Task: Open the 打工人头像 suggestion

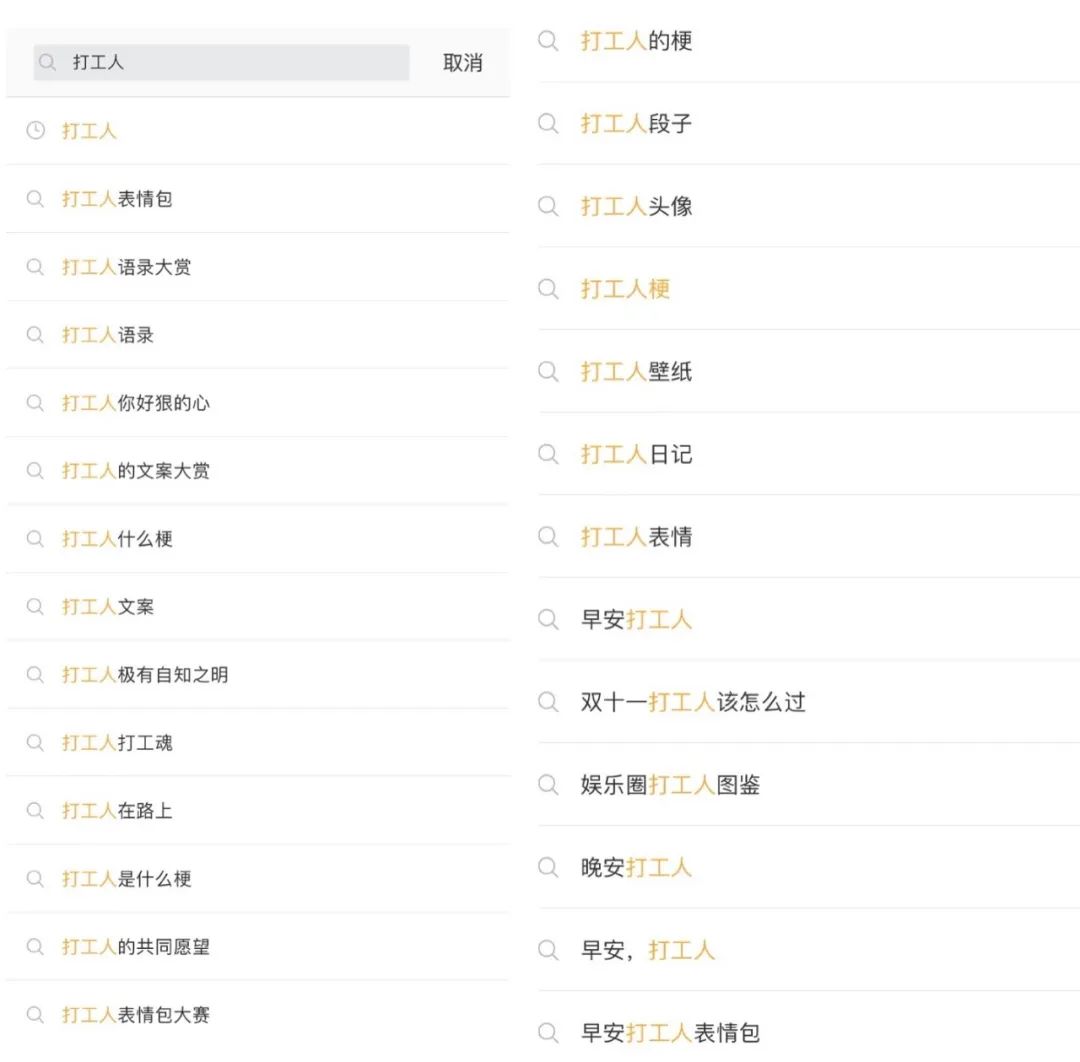Action: 636,207
